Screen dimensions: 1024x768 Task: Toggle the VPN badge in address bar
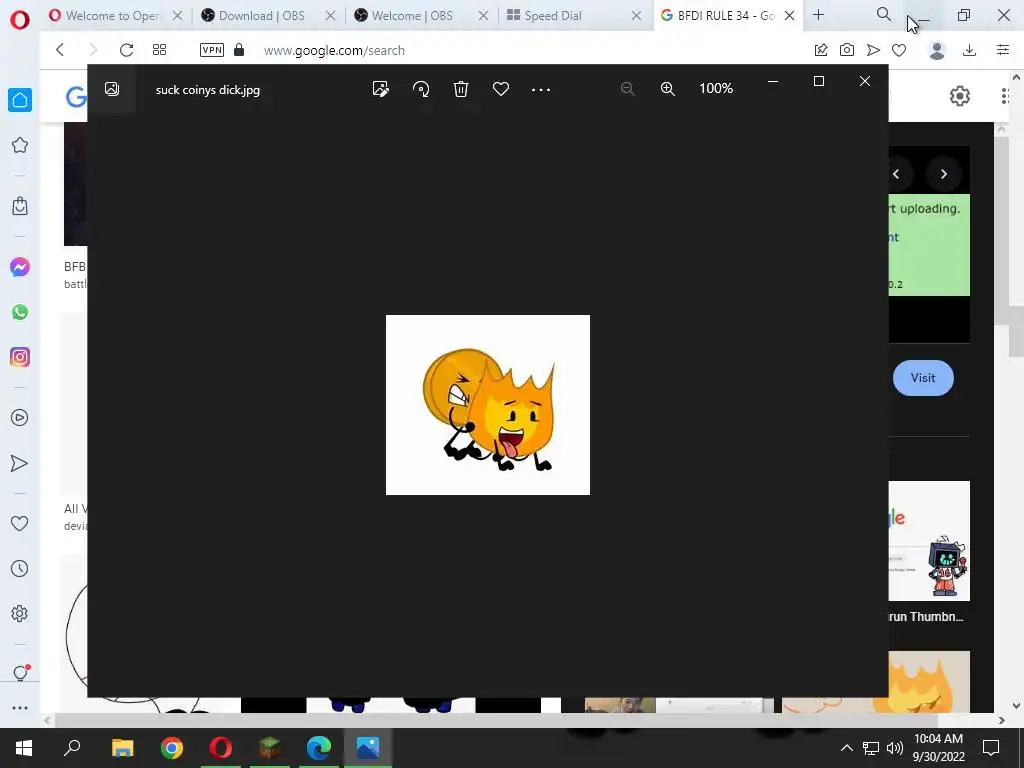(x=212, y=50)
